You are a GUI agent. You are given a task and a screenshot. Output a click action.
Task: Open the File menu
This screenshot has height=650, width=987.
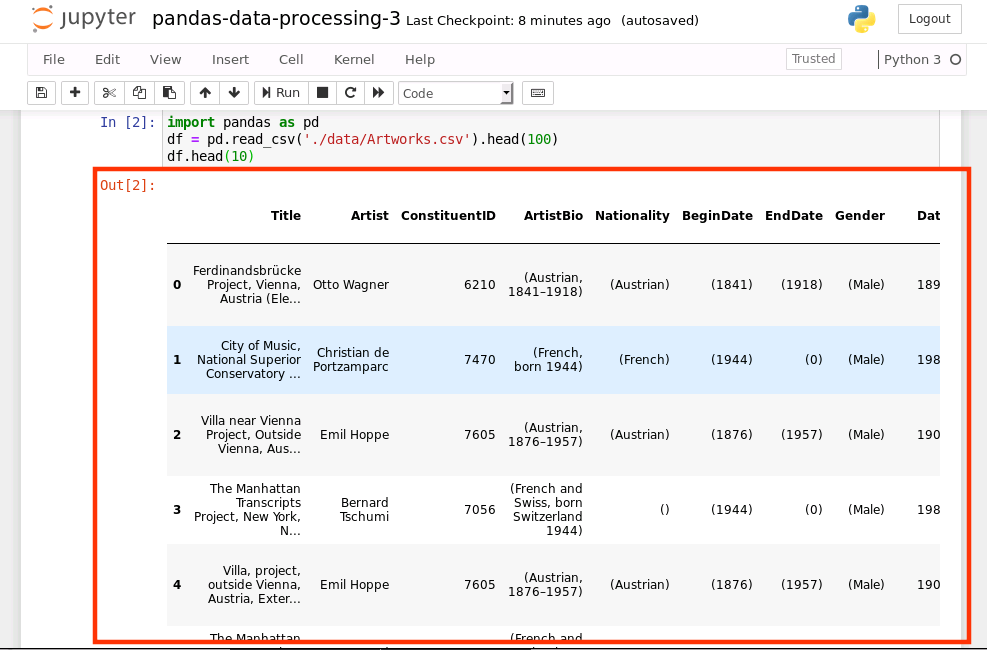coord(54,60)
